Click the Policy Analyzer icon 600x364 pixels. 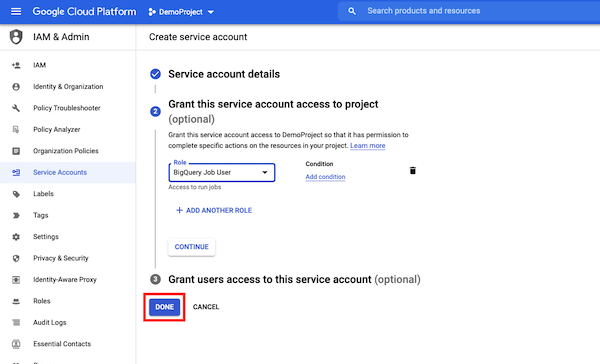(16, 129)
